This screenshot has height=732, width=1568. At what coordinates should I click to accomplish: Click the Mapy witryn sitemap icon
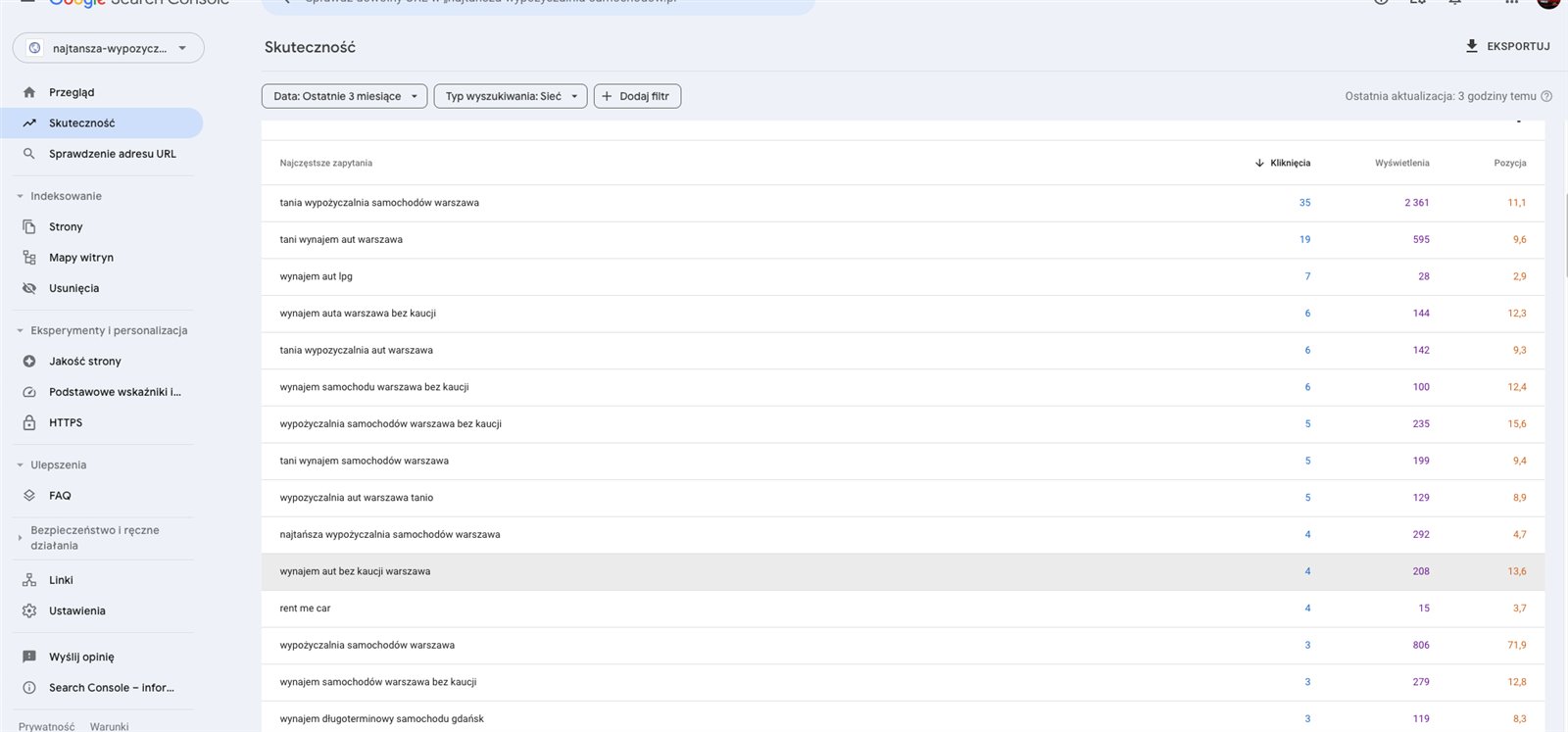click(x=29, y=258)
